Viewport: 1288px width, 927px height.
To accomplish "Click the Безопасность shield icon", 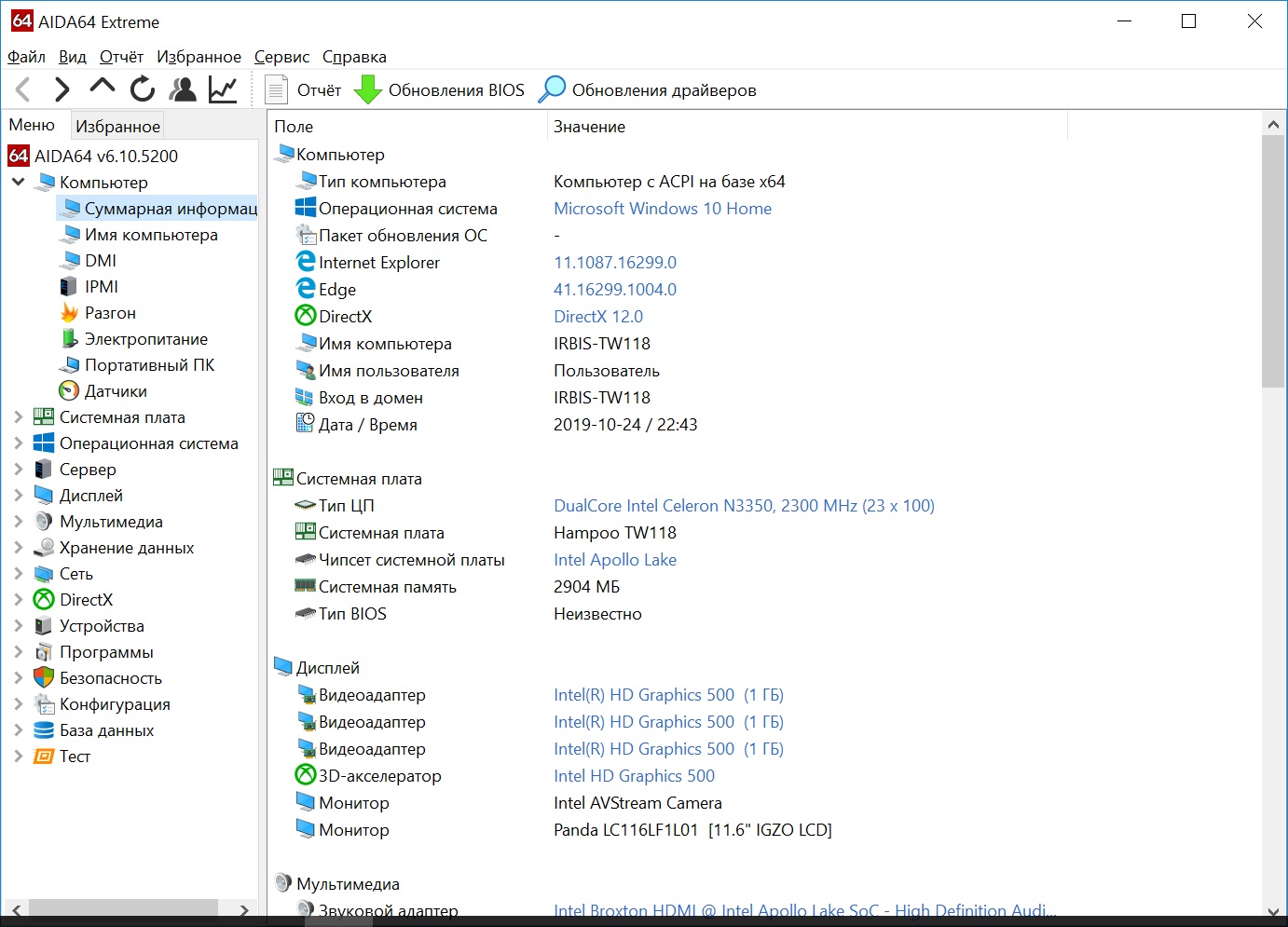I will click(44, 678).
